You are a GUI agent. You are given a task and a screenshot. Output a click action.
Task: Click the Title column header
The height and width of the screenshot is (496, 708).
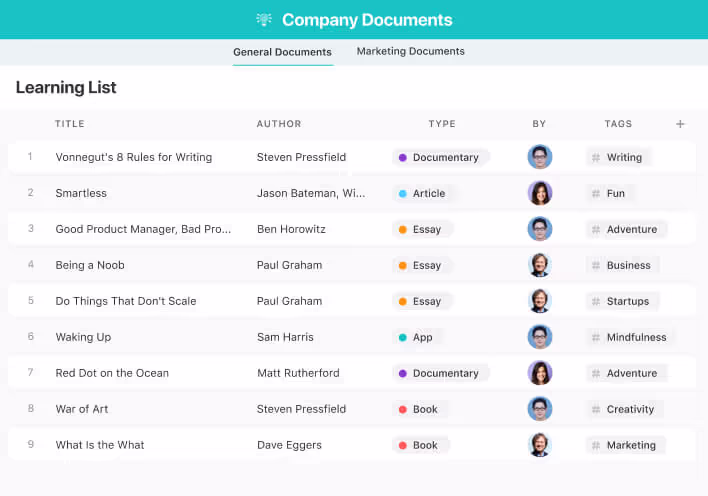70,124
